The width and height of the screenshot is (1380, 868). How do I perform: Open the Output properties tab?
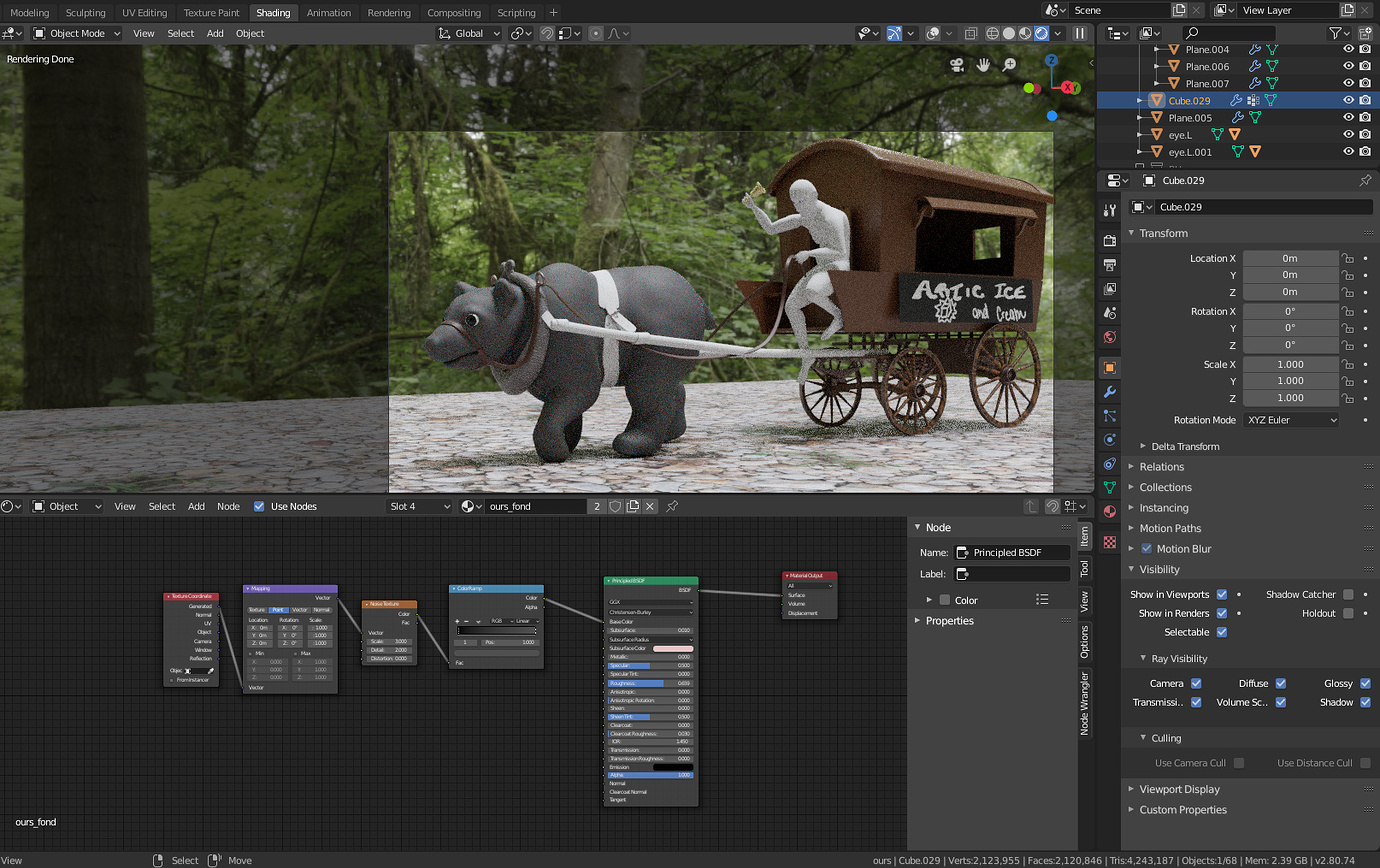(x=1109, y=264)
